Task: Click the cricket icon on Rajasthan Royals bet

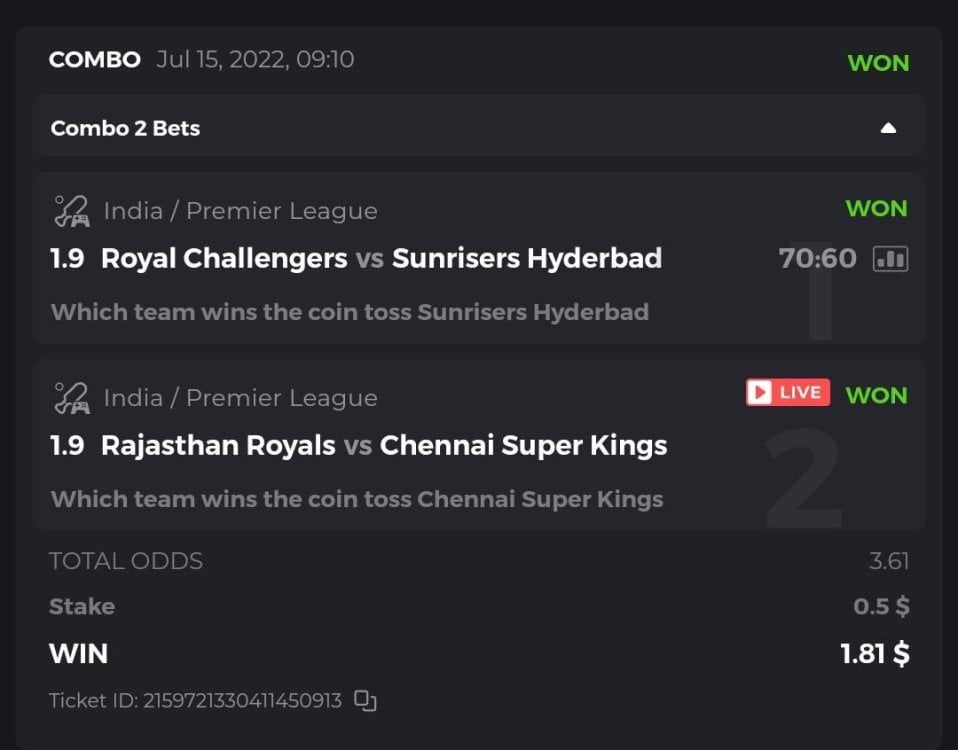Action: (x=71, y=398)
